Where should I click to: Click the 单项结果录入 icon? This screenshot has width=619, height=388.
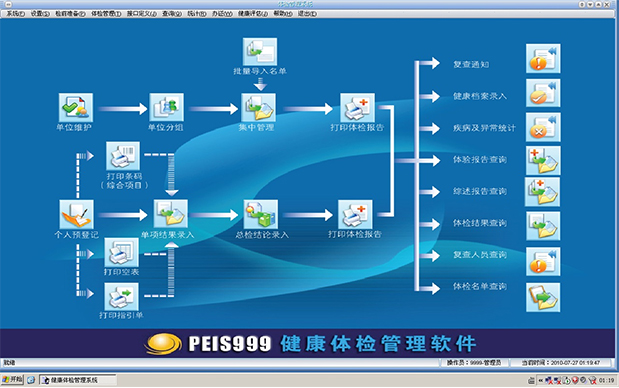click(171, 214)
